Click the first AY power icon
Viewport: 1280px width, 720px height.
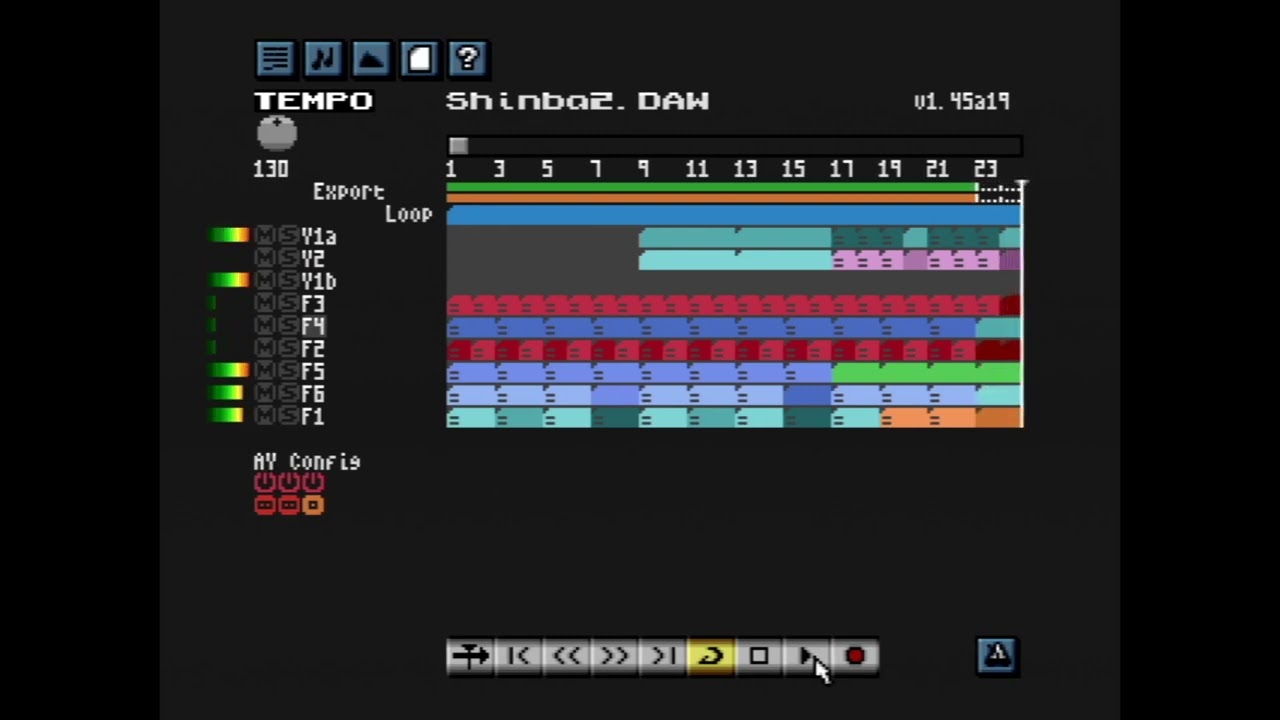coord(264,483)
